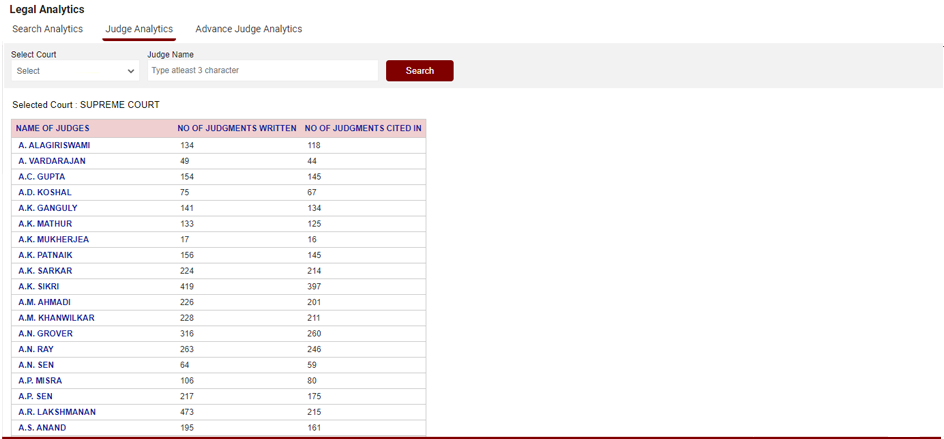Open judge A.K. Ganguly's profile
This screenshot has height=439, width=944.
[47, 208]
